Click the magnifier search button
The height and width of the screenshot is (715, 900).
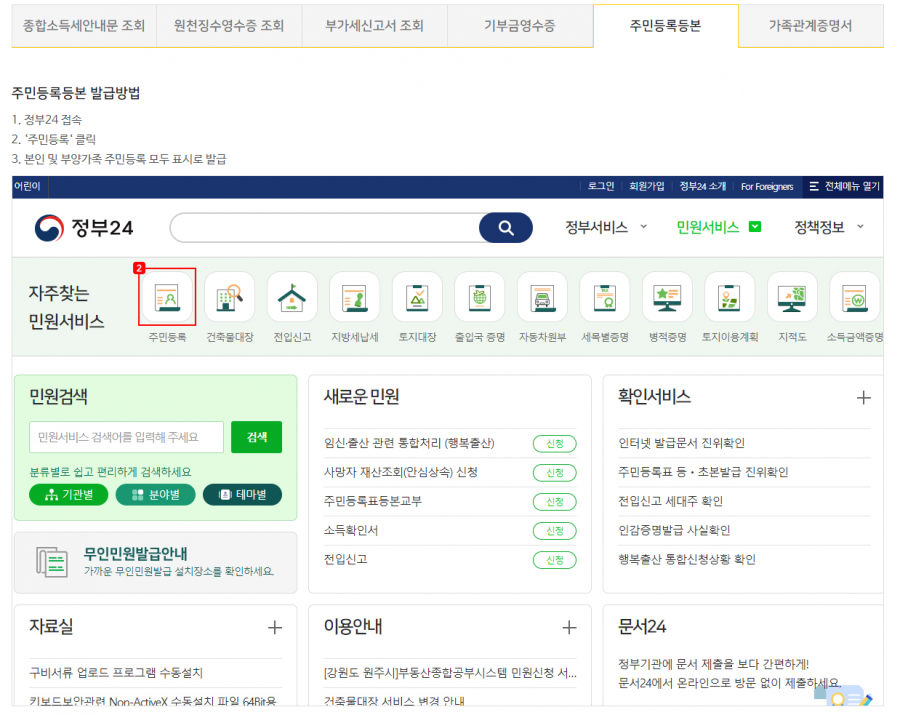506,228
